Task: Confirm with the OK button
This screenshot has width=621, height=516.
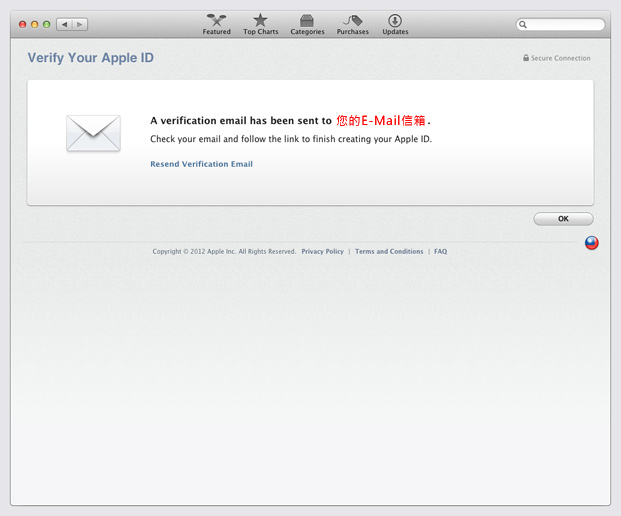Action: pos(563,219)
